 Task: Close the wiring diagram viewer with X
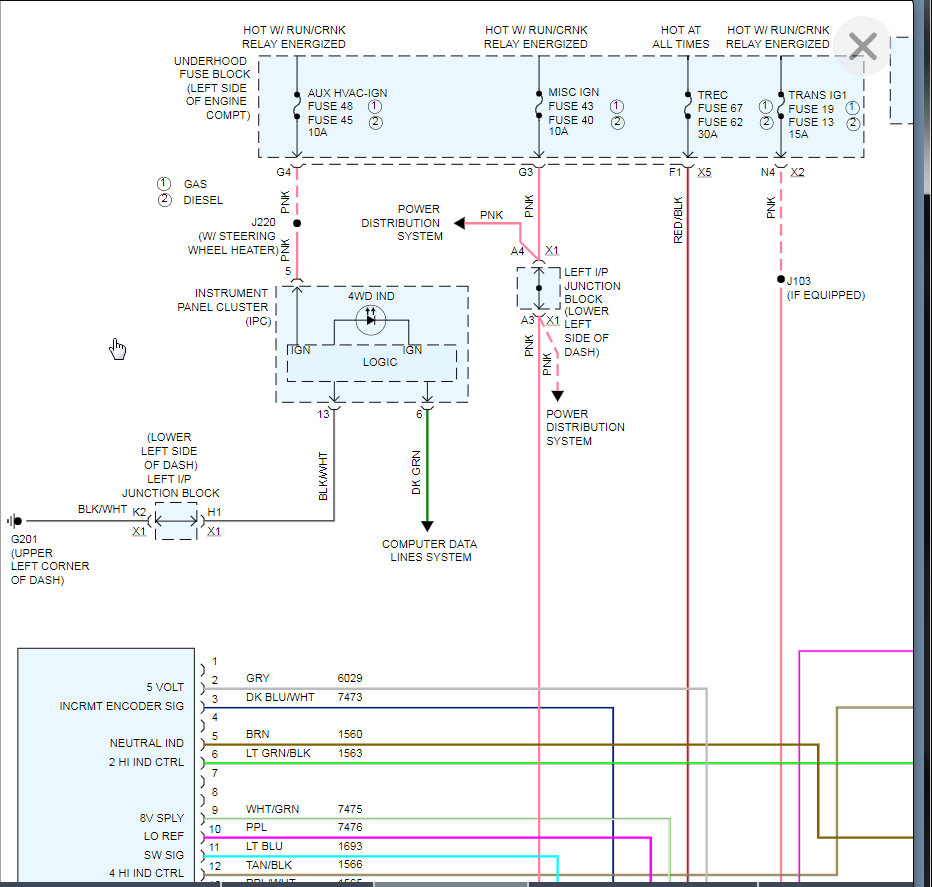click(x=862, y=46)
